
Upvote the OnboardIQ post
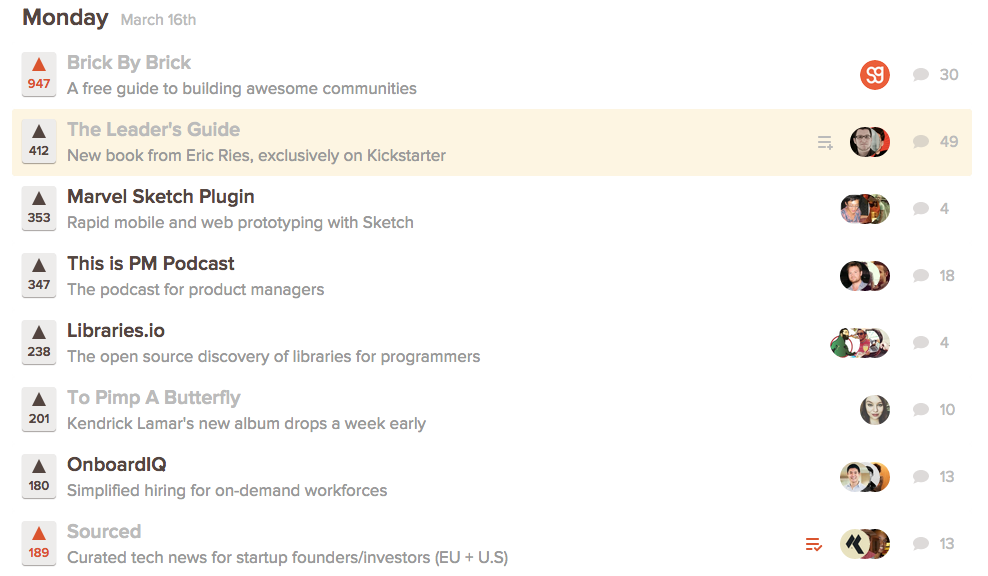point(39,476)
